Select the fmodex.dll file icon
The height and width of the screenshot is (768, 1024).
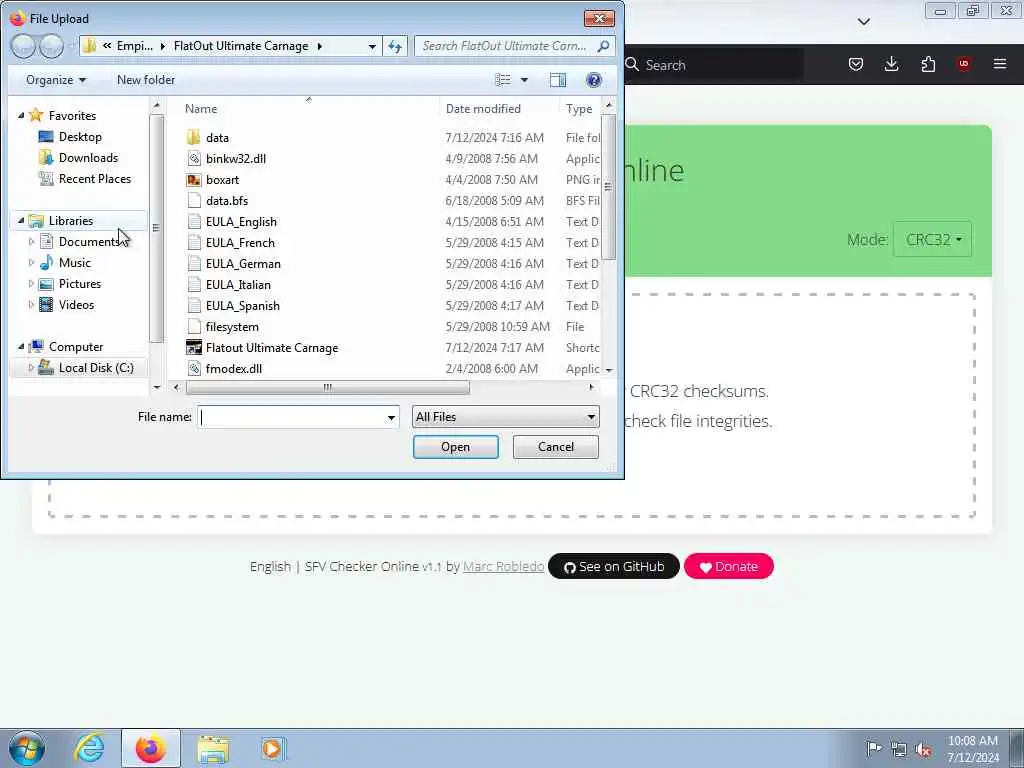tap(193, 368)
